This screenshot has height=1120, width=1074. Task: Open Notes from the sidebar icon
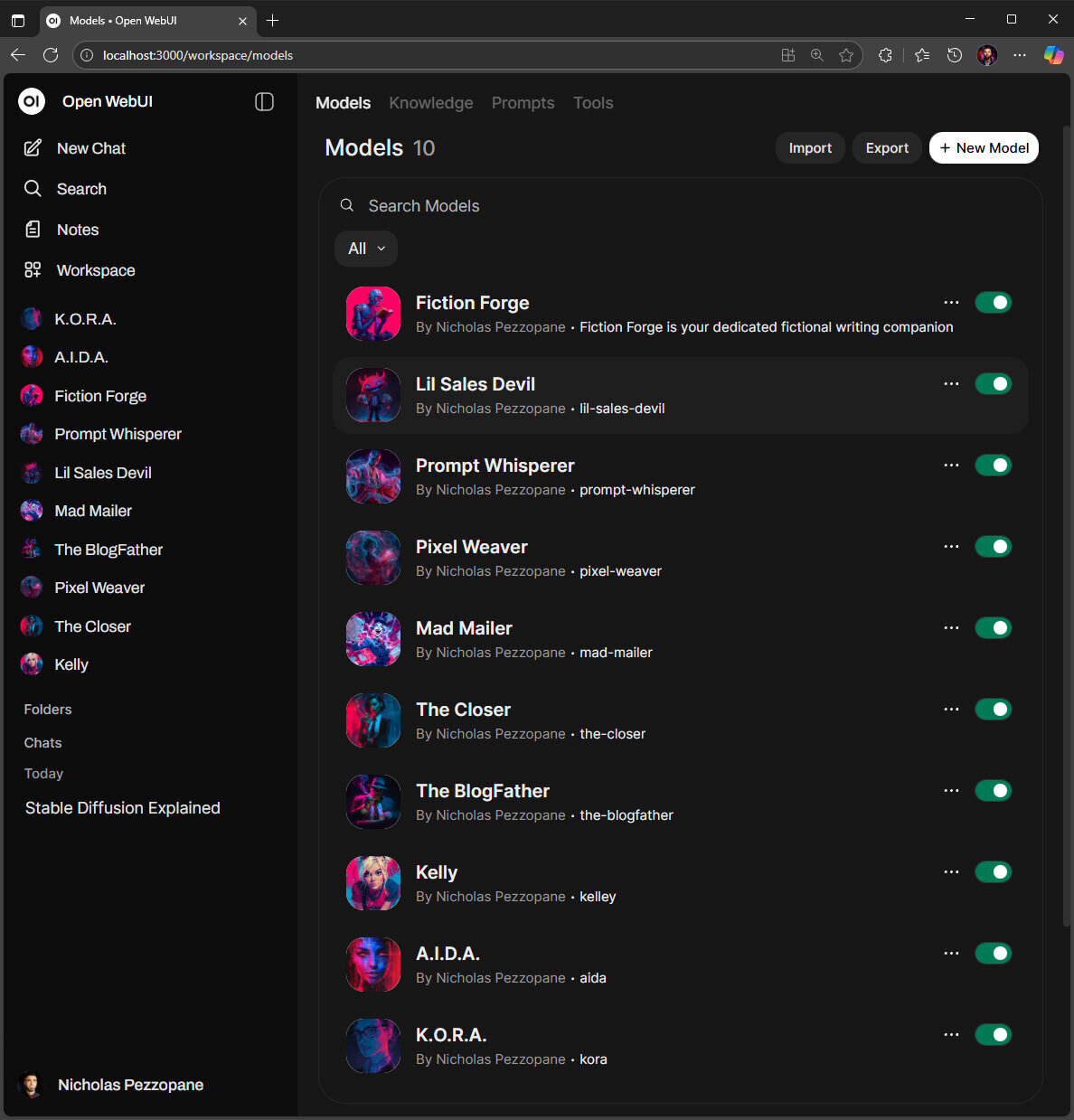(33, 230)
